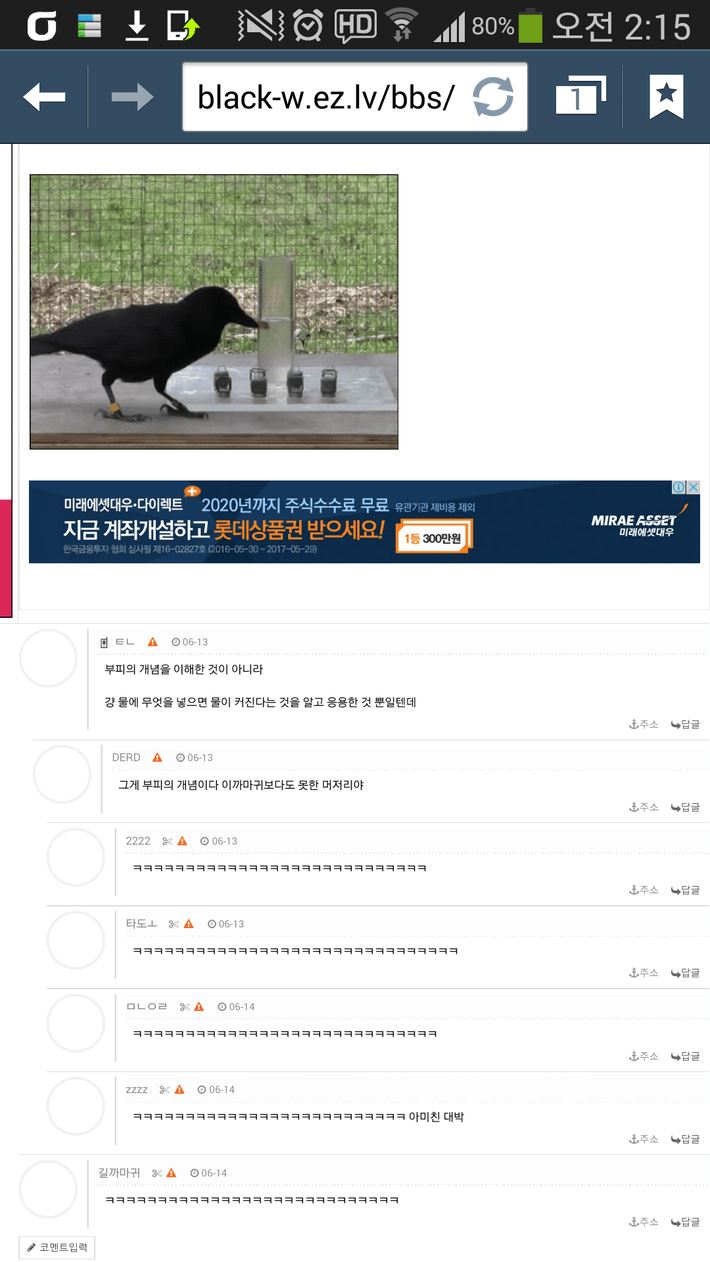The height and width of the screenshot is (1262, 710).
Task: Tap the browser back arrow
Action: (44, 97)
